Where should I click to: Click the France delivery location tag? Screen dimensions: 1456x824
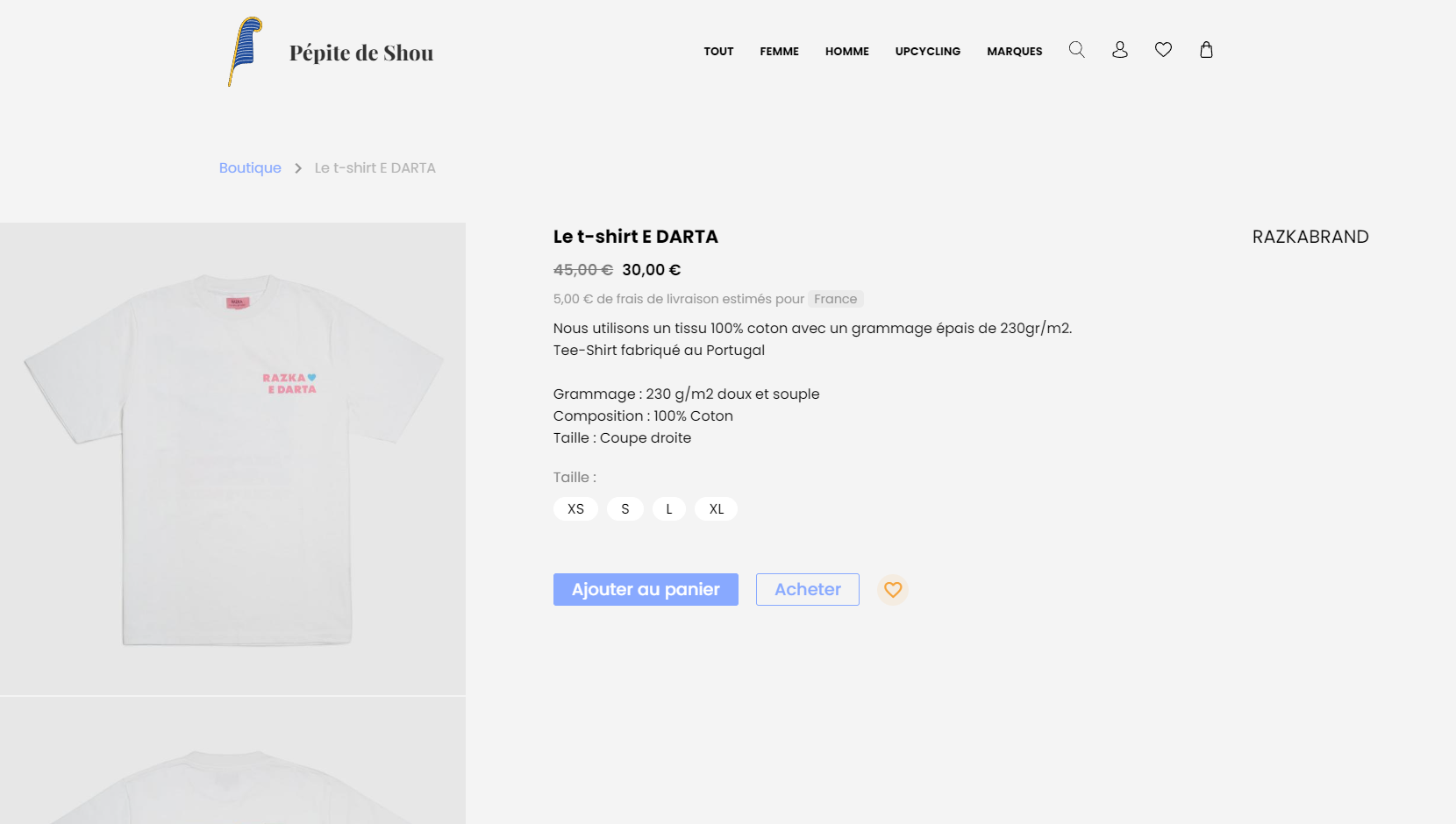836,299
